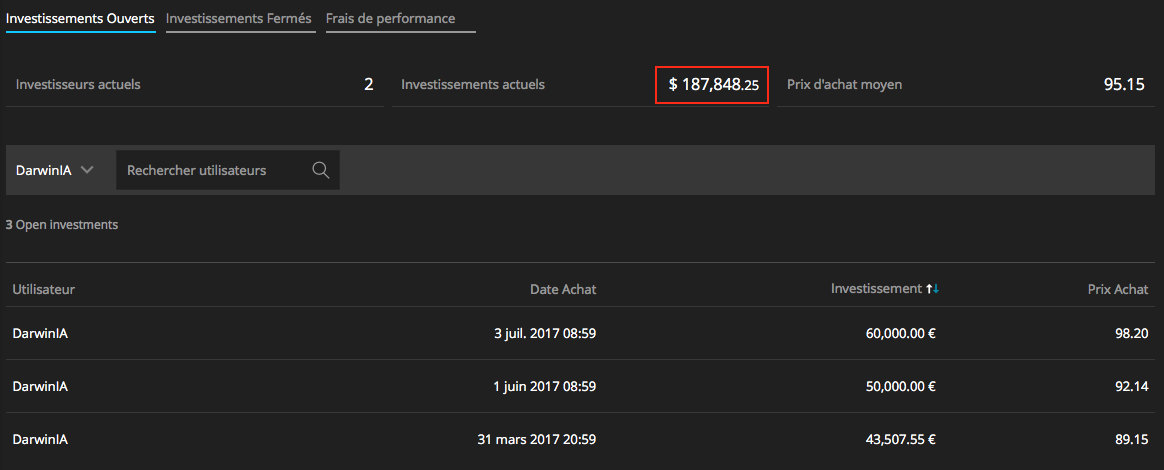1164x470 pixels.
Task: Click the search magnifier icon
Action: click(321, 170)
